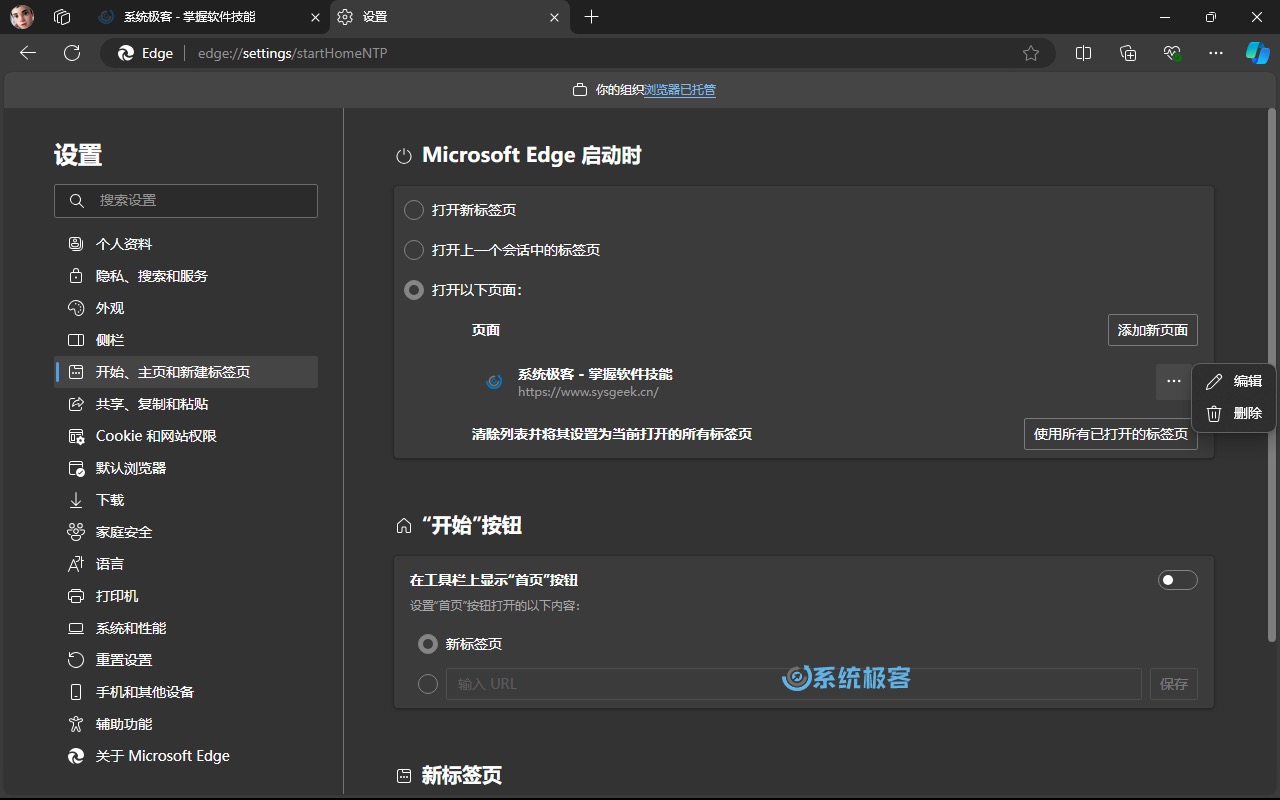The image size is (1280, 800).
Task: Select 开始、主页和新建标签页 in sidebar
Action: click(x=186, y=372)
